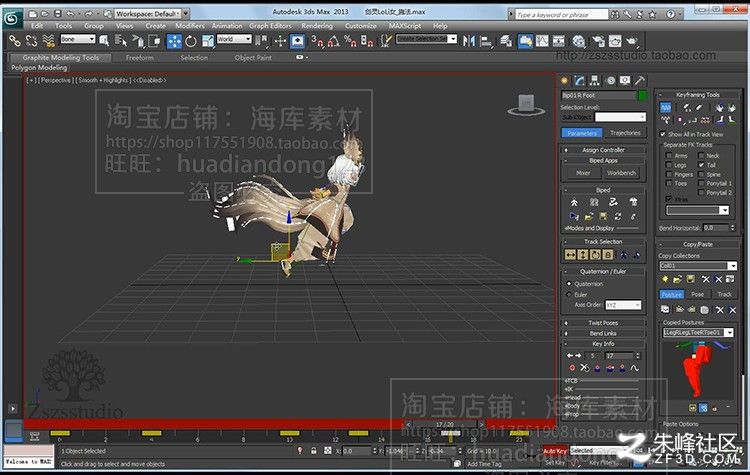Open the Axis Order XYZ dropdown
Image resolution: width=750 pixels, height=475 pixels.
623,305
